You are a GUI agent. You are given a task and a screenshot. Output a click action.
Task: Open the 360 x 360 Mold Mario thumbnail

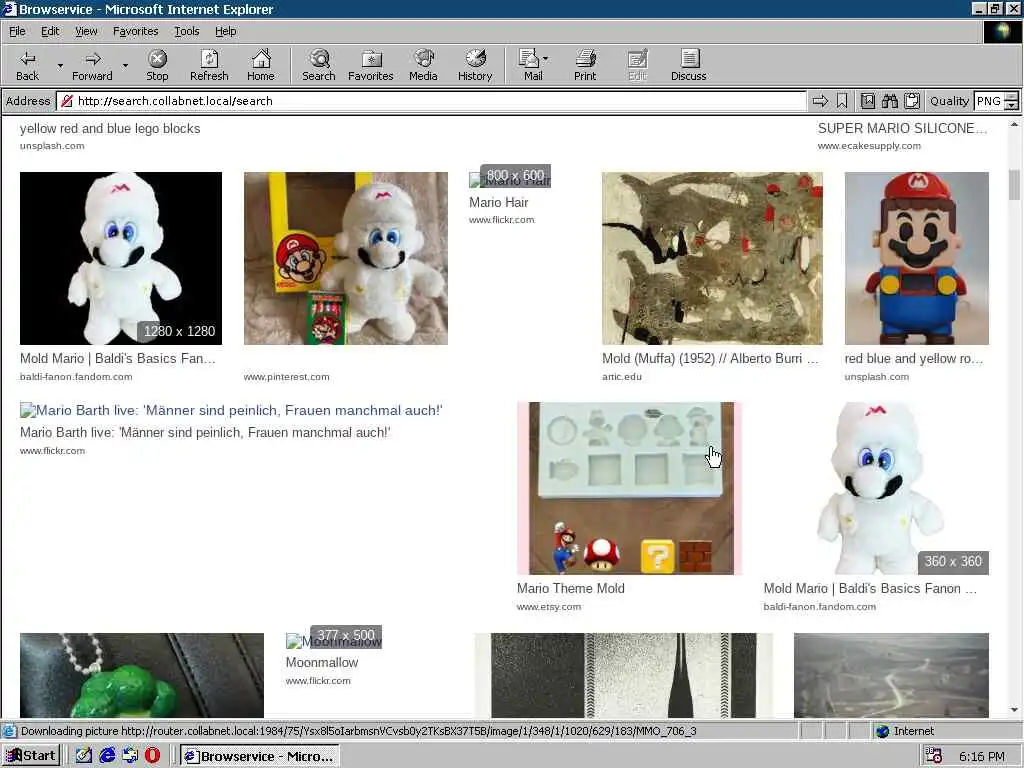[x=876, y=488]
